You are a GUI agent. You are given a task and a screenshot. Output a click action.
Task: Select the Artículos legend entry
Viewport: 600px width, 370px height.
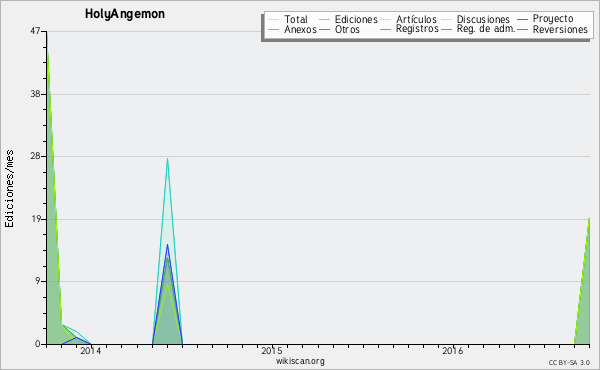point(416,19)
